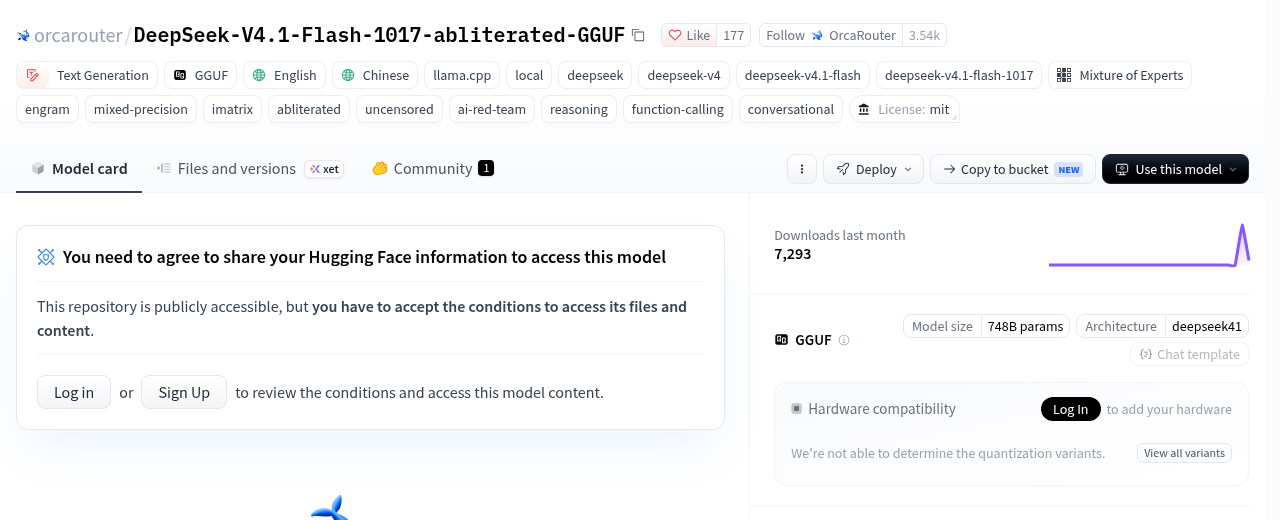Click the GGUF icon in the sidebar section
1280x520 pixels.
click(x=782, y=339)
